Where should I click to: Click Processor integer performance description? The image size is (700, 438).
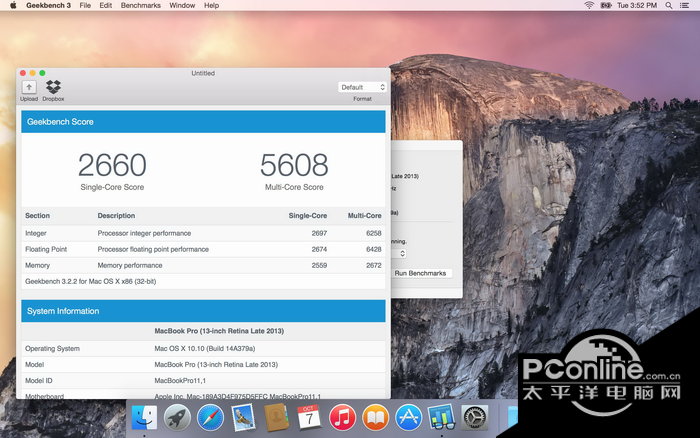pyautogui.click(x=144, y=233)
